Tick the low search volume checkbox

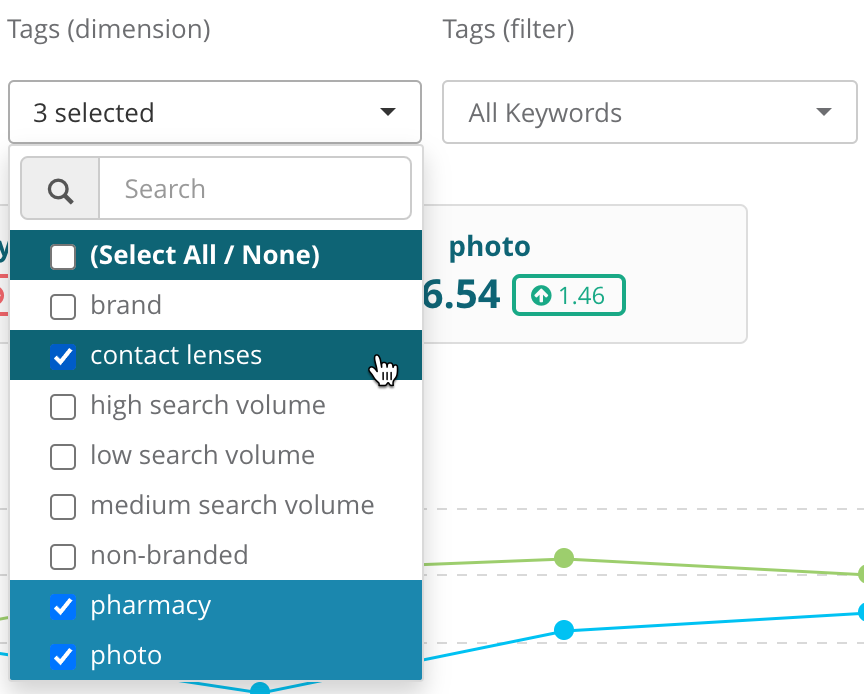[63, 456]
